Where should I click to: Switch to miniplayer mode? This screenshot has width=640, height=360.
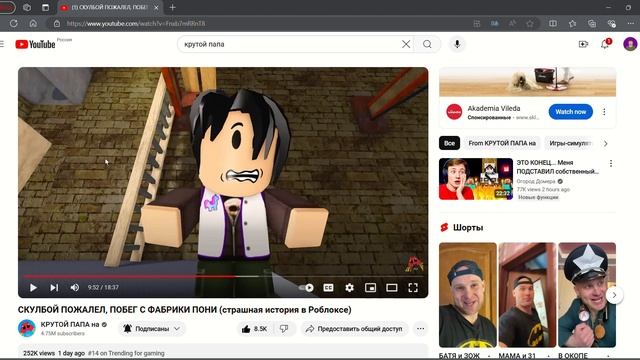pyautogui.click(x=370, y=288)
